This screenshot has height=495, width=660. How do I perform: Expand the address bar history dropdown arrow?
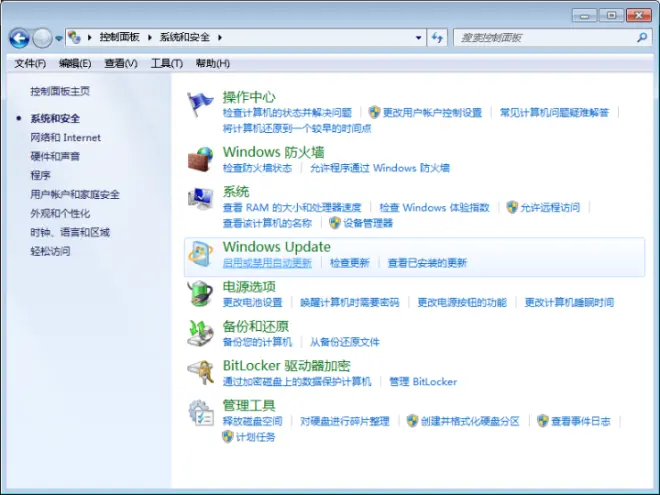(418, 38)
